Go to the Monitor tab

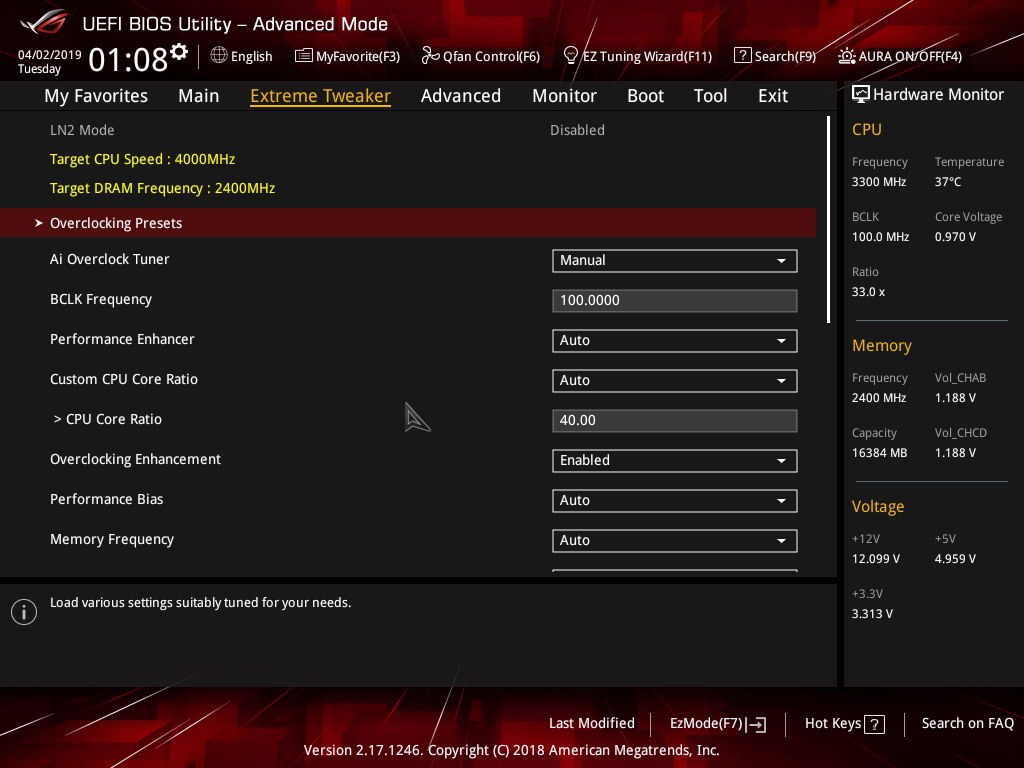pos(564,95)
